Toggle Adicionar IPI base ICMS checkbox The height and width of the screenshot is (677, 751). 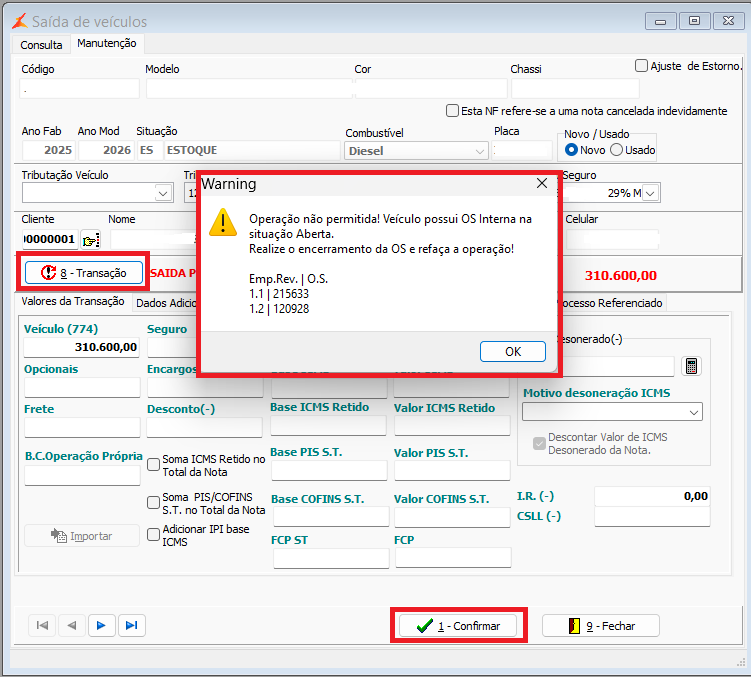tap(153, 535)
